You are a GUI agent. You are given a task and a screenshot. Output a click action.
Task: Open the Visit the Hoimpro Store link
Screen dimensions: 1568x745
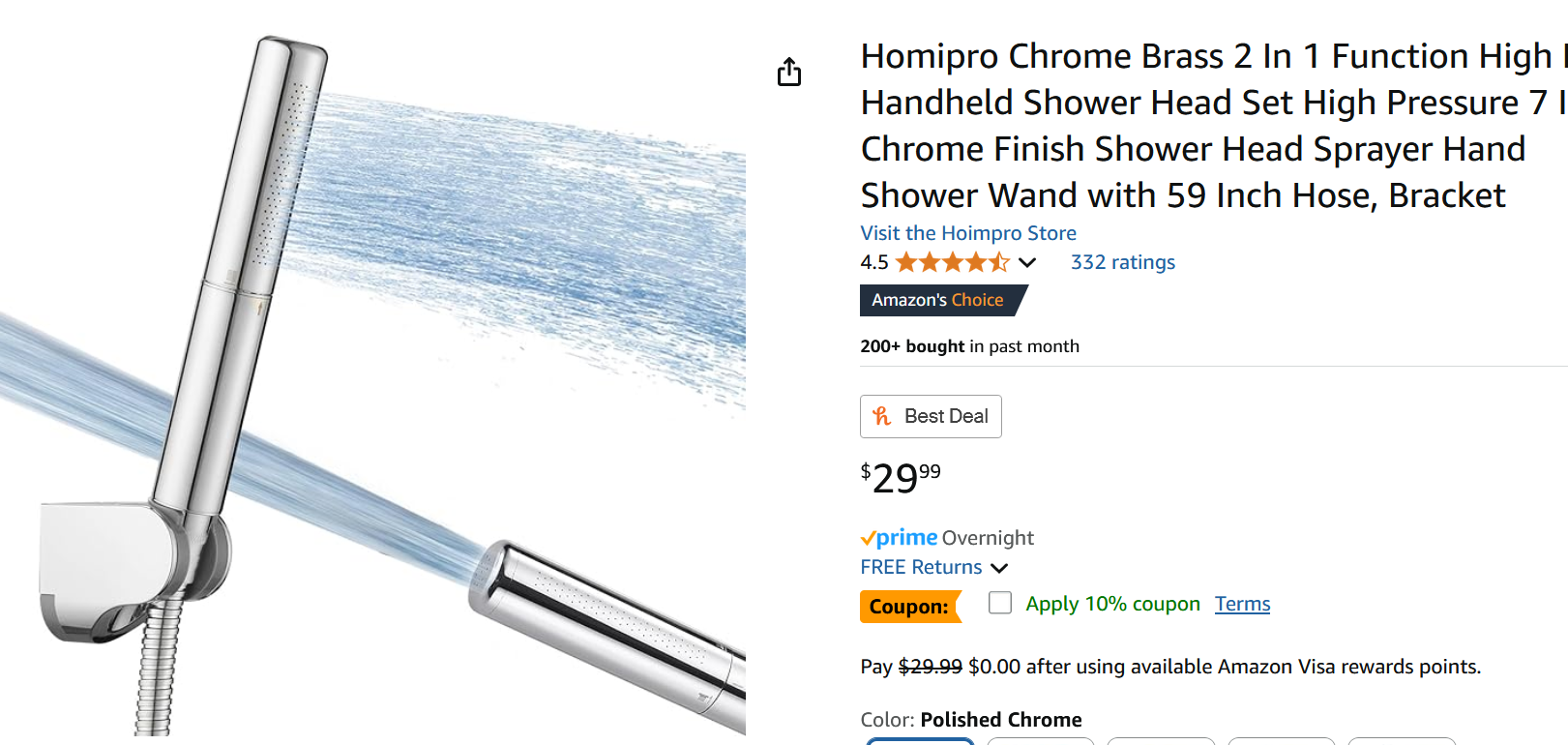coord(968,233)
